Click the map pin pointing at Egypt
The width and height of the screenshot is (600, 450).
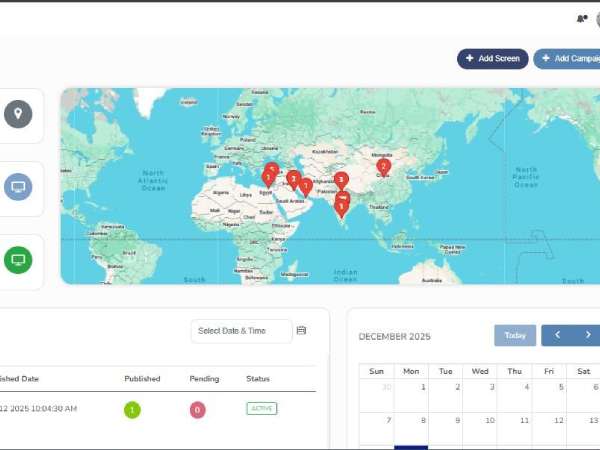[268, 179]
